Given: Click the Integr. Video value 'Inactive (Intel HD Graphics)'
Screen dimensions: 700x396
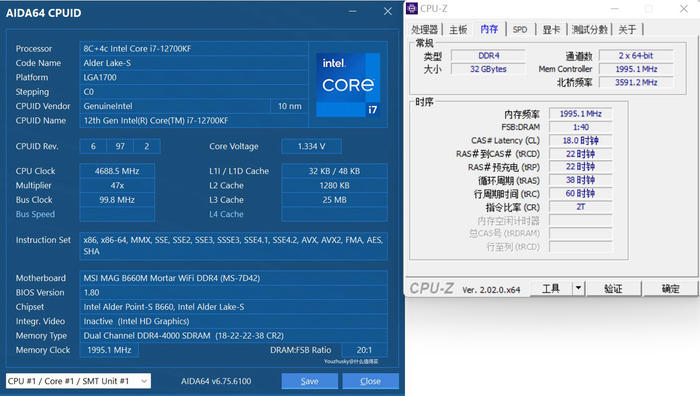Looking at the screenshot, I should coord(233,321).
